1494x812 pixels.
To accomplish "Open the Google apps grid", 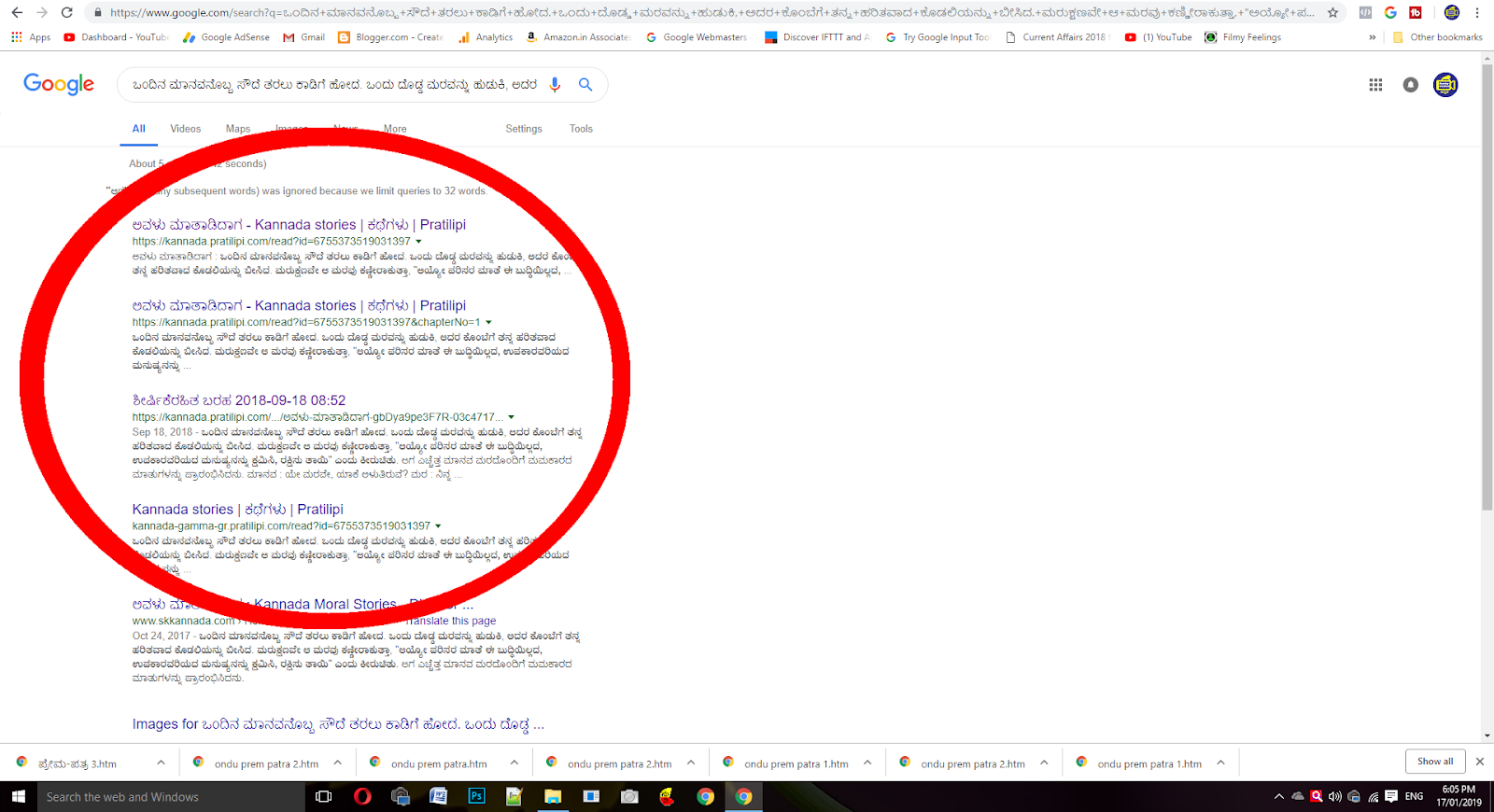I will tap(1375, 85).
